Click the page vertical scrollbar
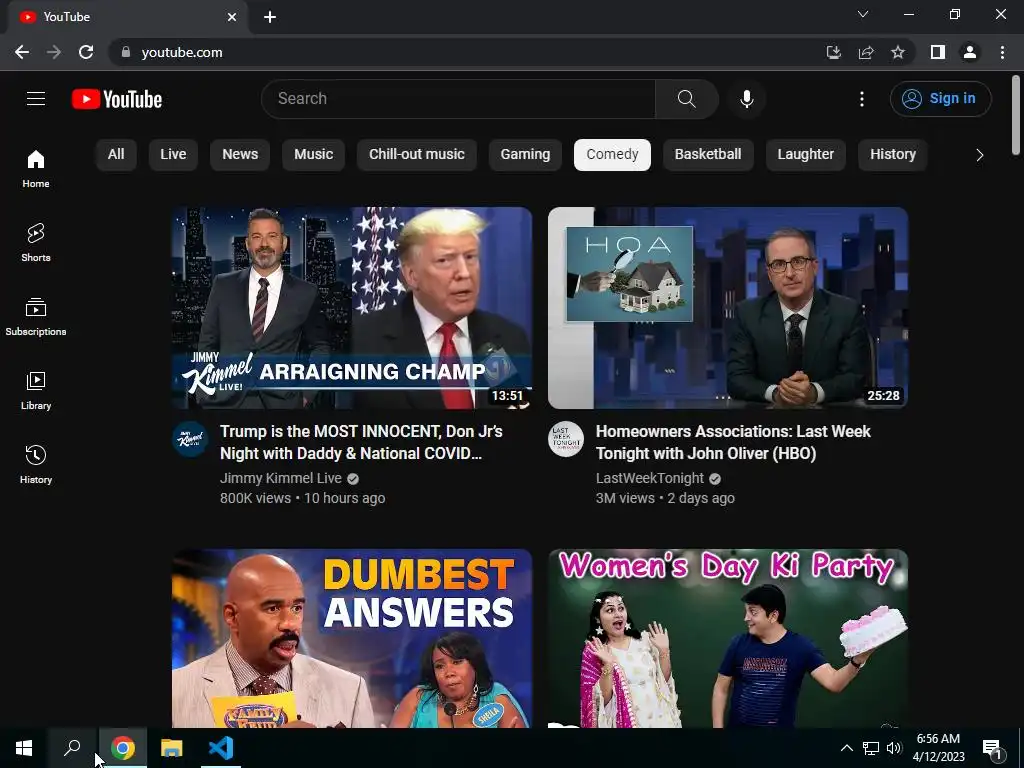The height and width of the screenshot is (768, 1024). 1016,115
